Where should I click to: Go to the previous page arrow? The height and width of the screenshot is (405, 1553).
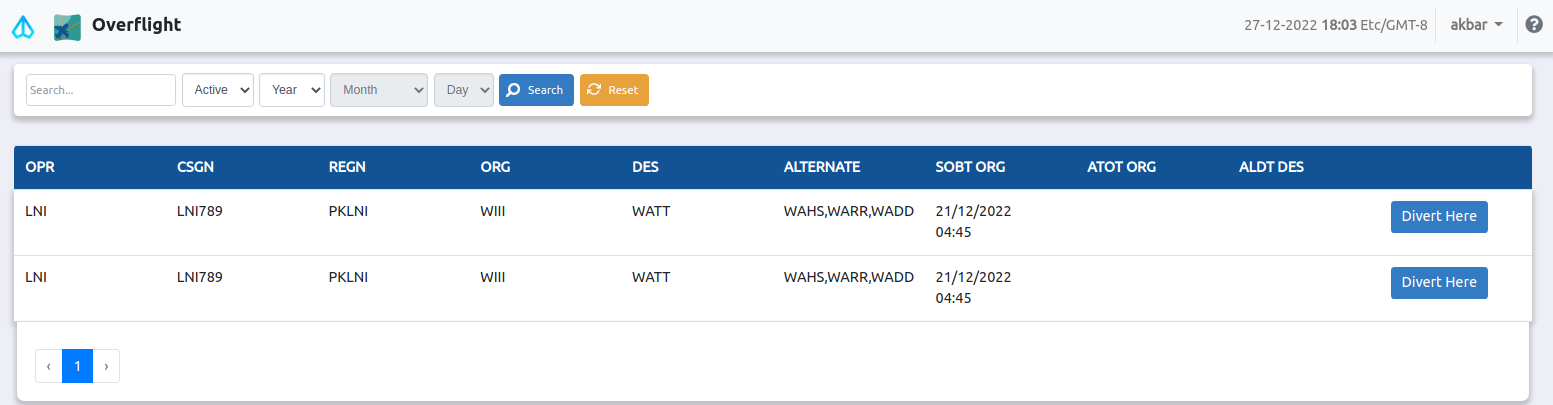click(x=49, y=366)
